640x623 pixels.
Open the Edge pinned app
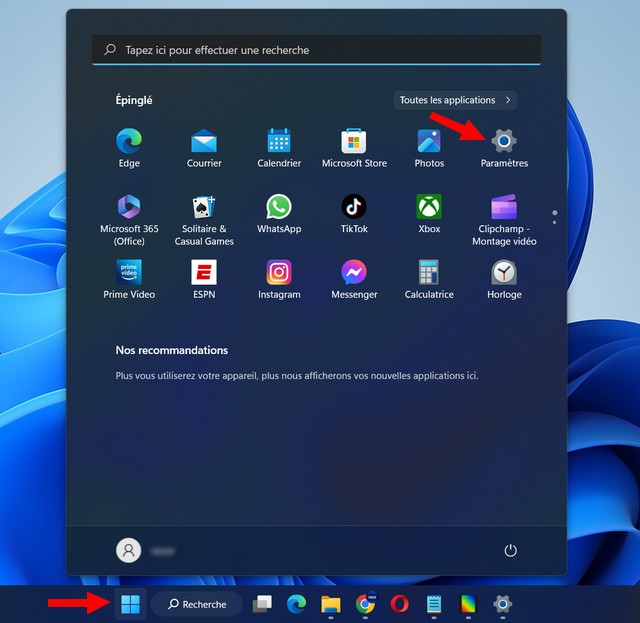click(x=129, y=148)
